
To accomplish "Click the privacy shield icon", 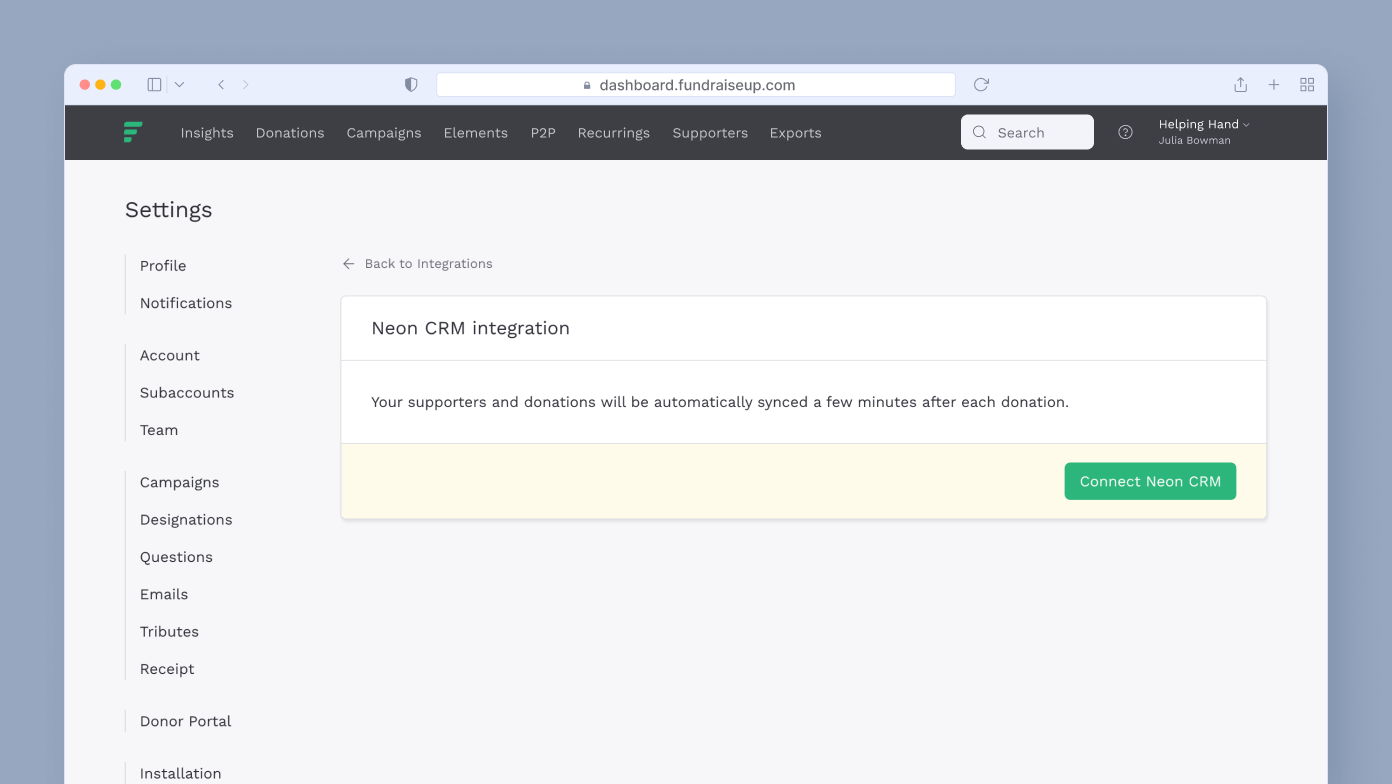I will 411,85.
